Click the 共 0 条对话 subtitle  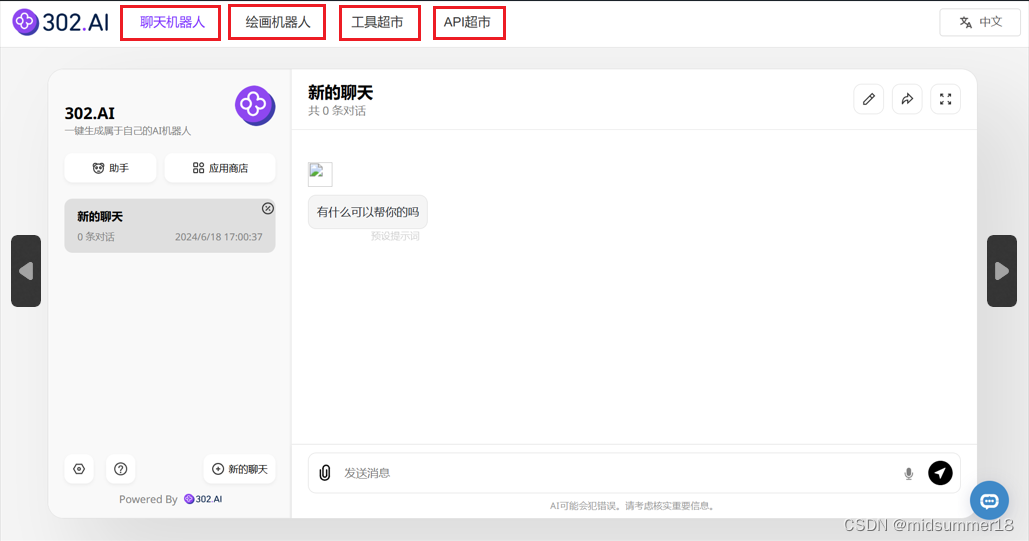[337, 111]
